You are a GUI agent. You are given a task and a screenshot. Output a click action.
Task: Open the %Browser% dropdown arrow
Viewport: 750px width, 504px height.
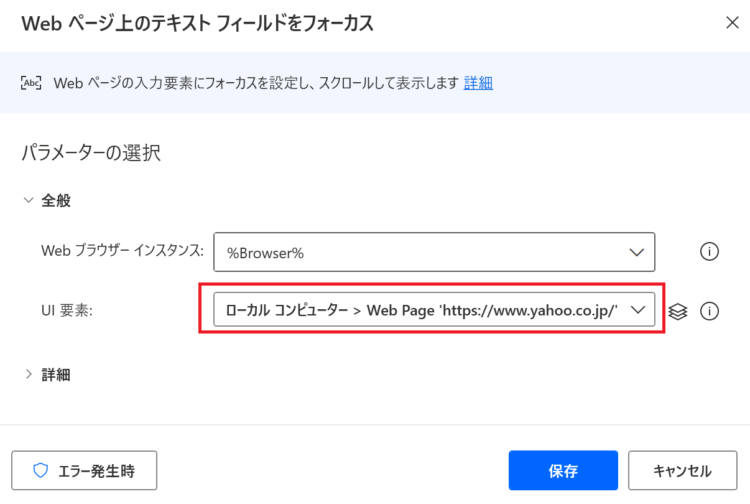(636, 252)
